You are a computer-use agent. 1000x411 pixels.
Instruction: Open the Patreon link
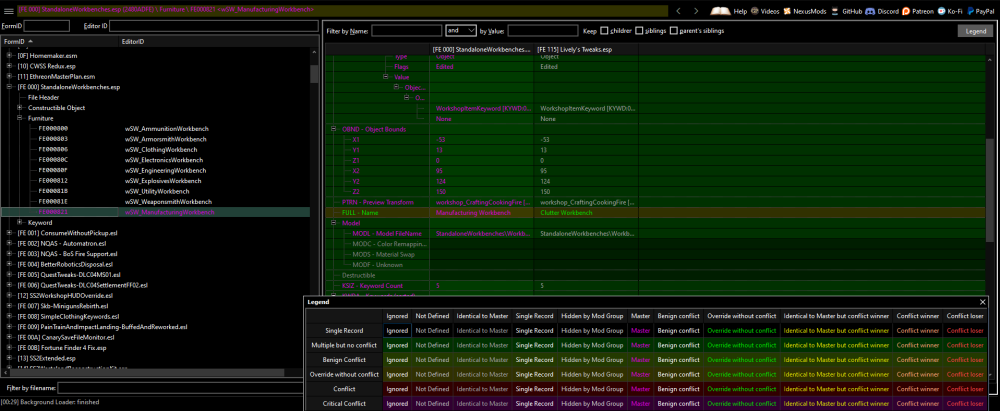click(x=918, y=11)
